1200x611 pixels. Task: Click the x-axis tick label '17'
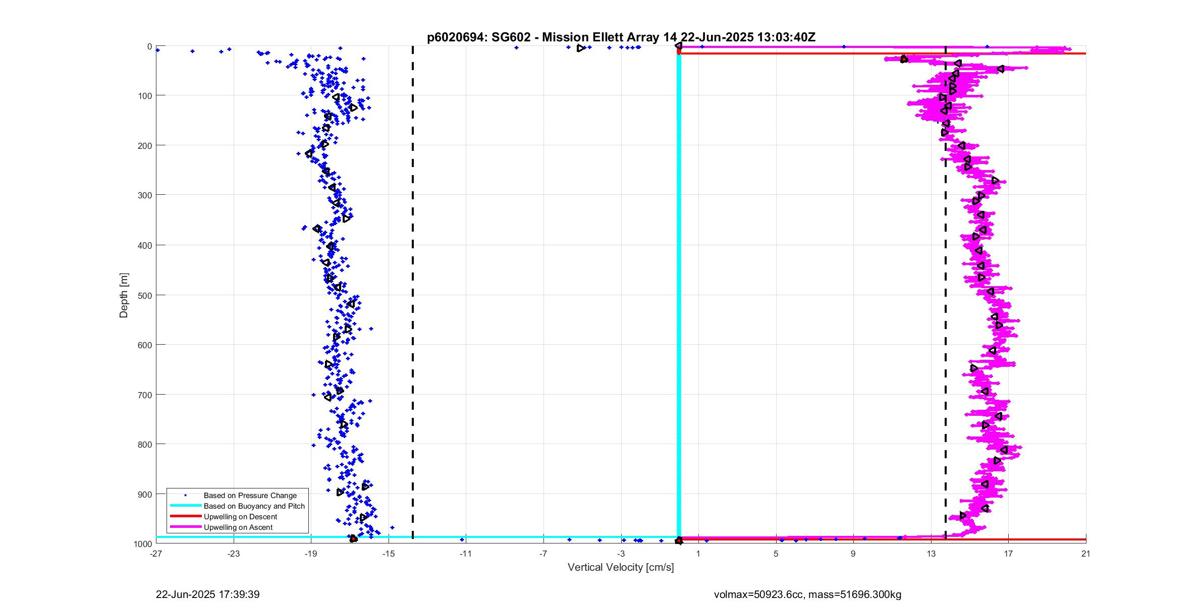click(x=1008, y=553)
